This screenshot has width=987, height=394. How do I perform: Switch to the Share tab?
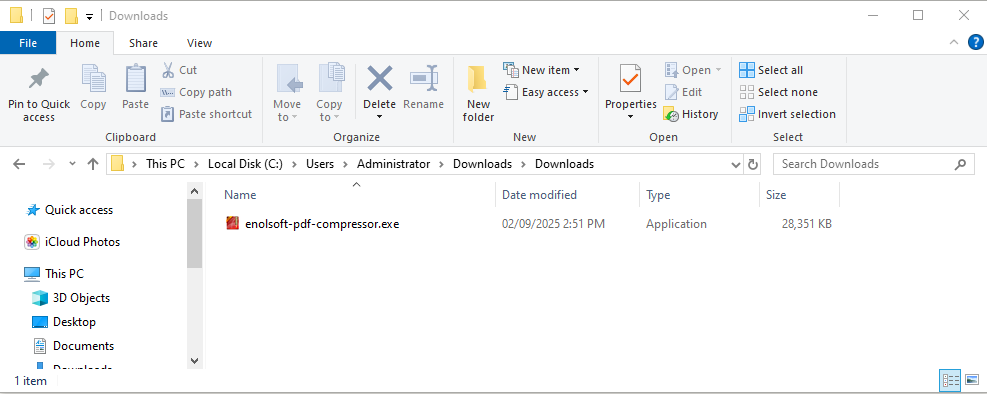click(x=144, y=43)
